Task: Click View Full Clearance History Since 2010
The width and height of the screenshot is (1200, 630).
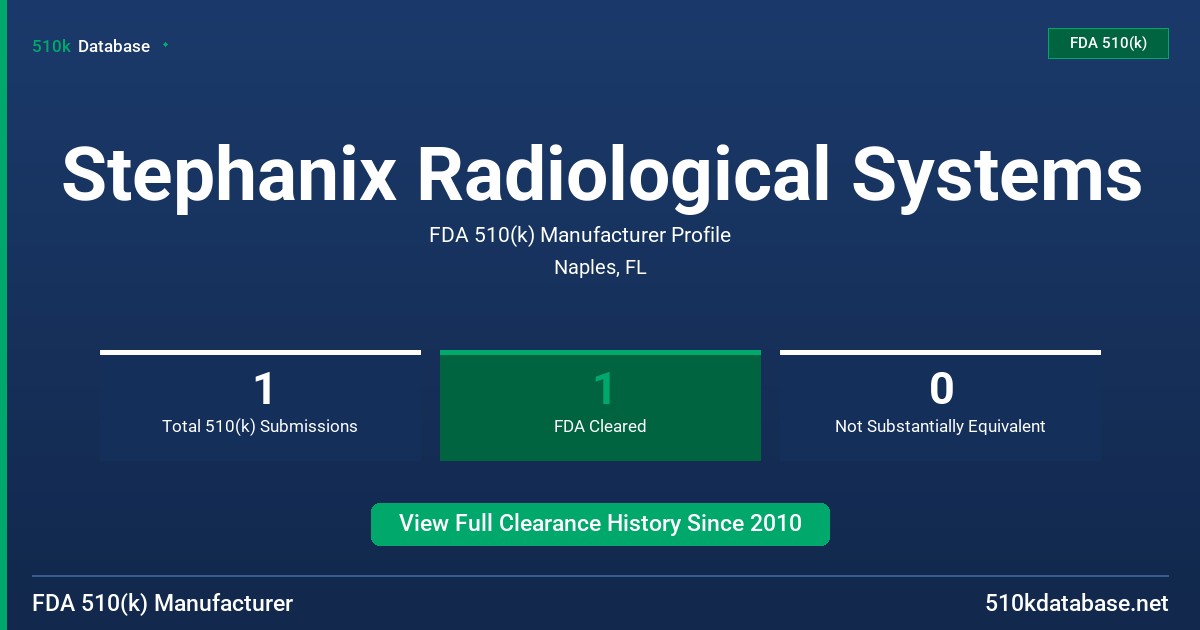Action: point(600,524)
